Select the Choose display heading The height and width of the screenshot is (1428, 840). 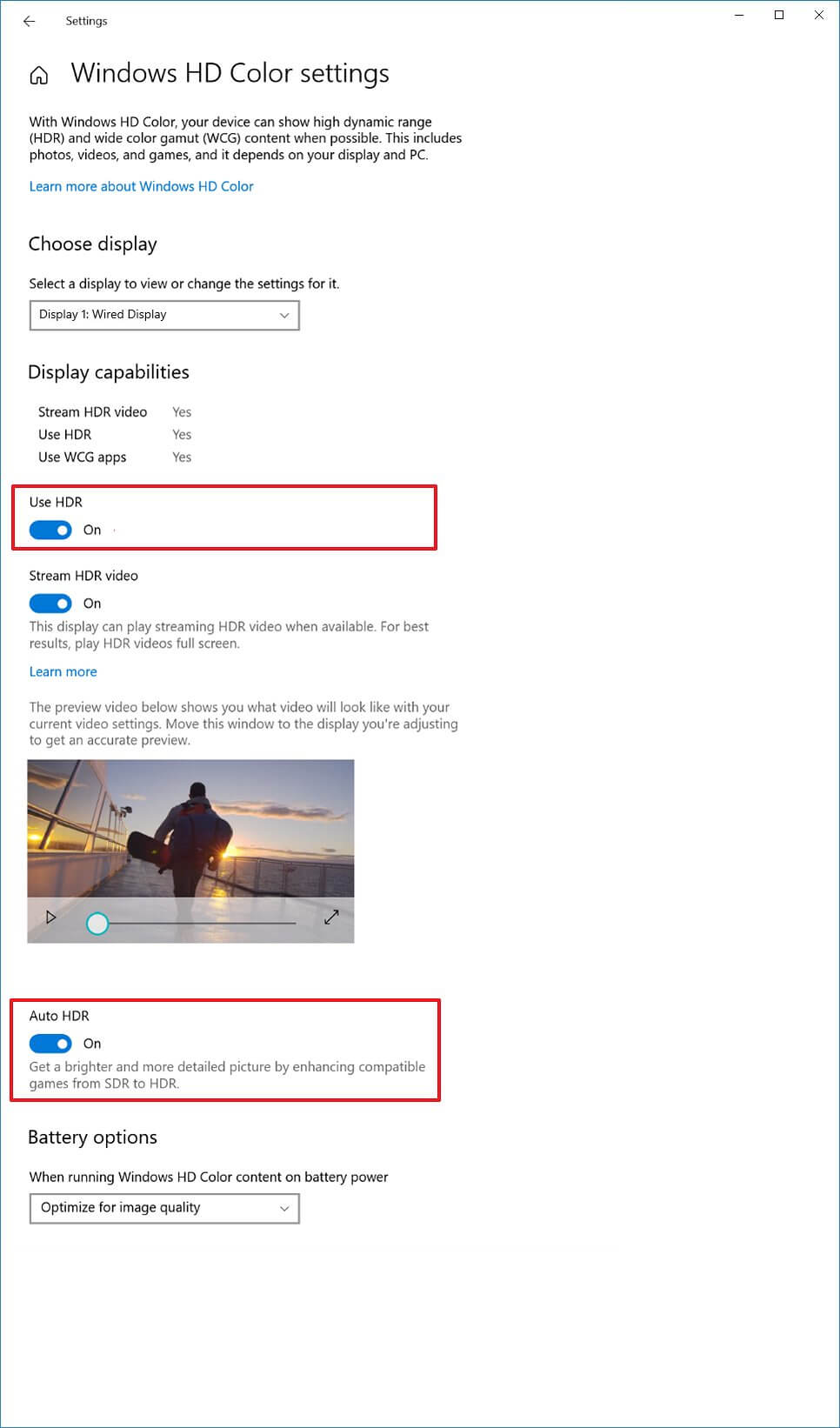point(93,244)
